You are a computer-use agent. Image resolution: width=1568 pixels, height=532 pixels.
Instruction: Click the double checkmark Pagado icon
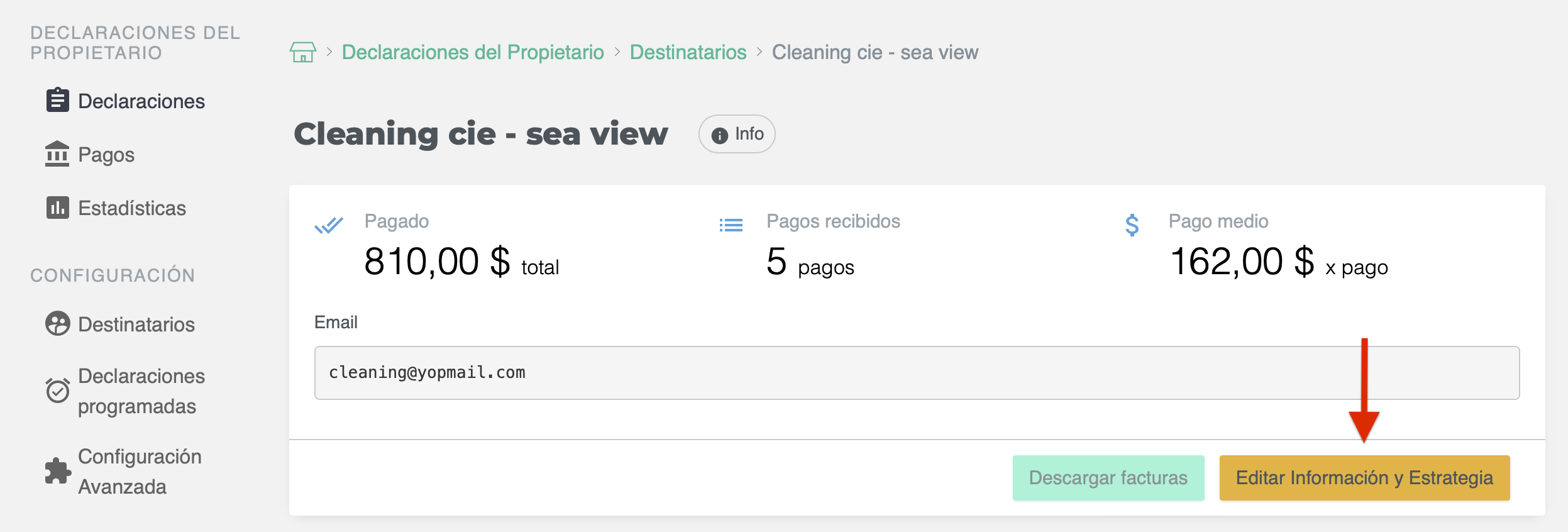point(329,225)
